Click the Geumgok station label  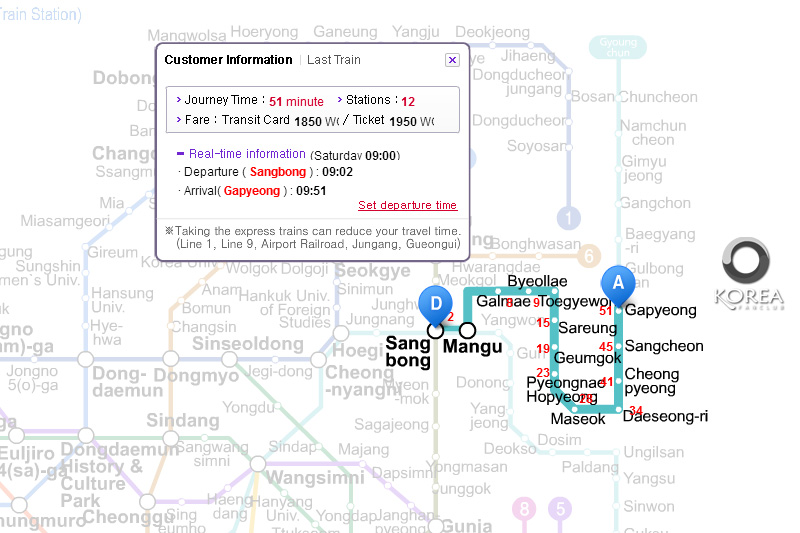click(x=586, y=358)
